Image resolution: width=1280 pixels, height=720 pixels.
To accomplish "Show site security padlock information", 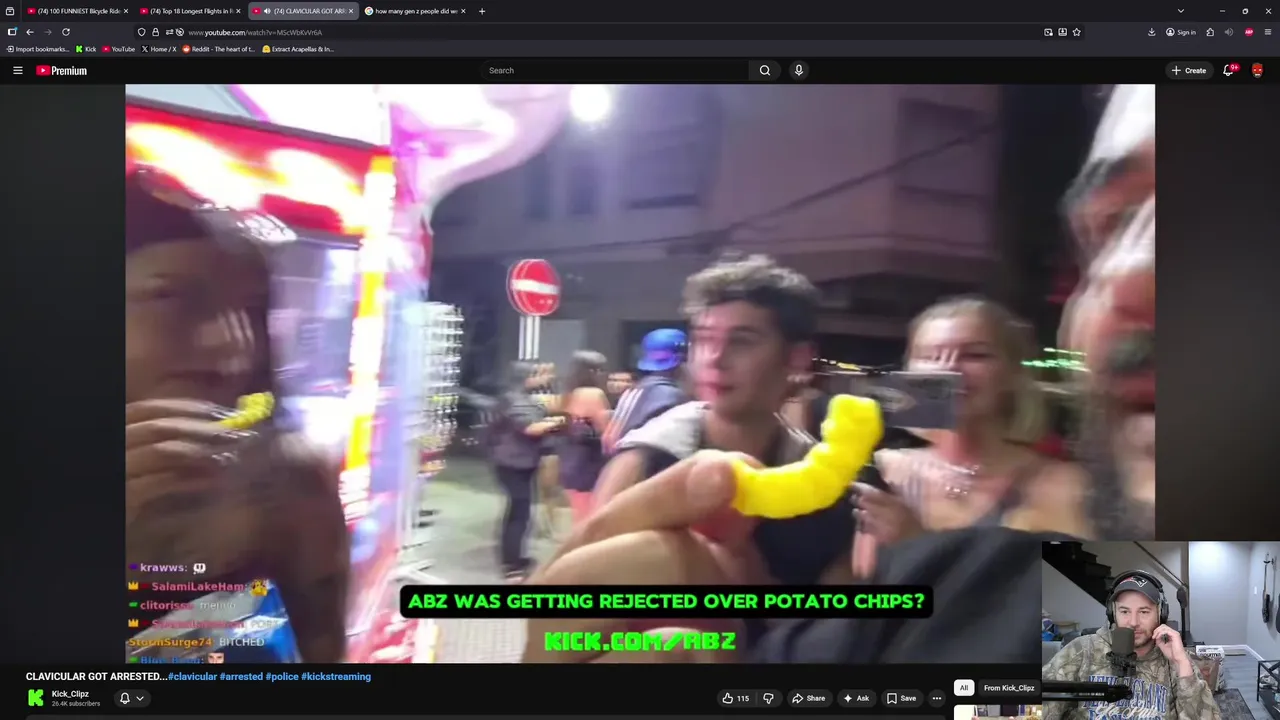I will coord(155,32).
